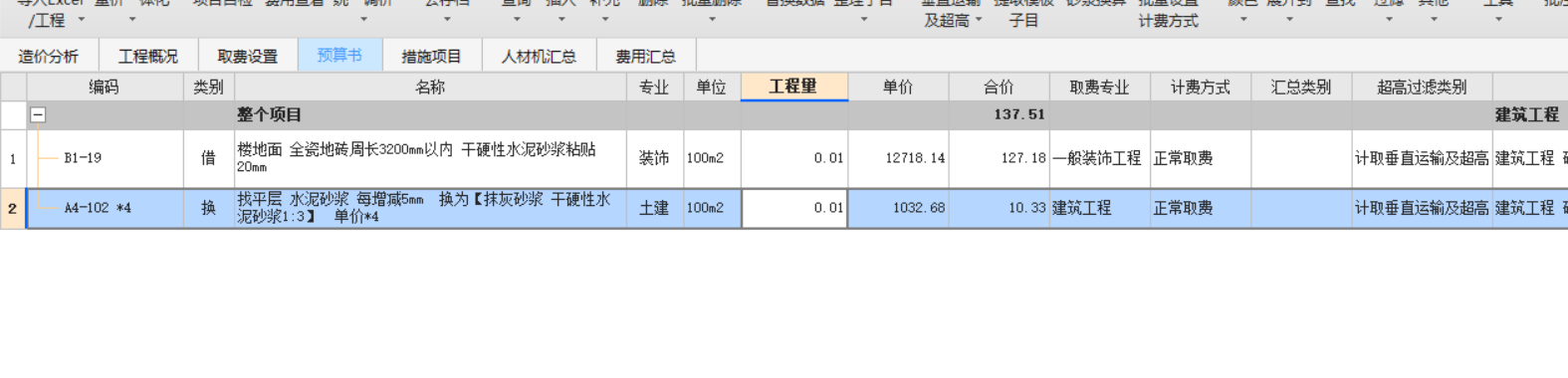Switch to the 造价分析 tab
This screenshot has width=1568, height=378.
tap(49, 57)
